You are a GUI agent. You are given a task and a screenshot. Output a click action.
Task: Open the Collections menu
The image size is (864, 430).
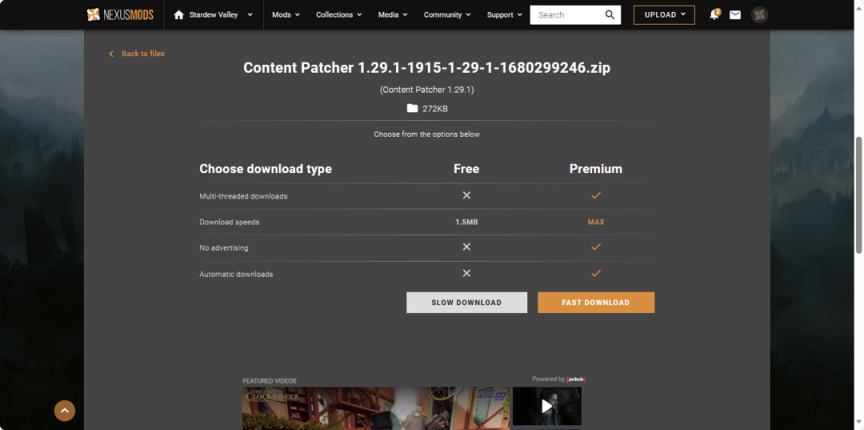coord(339,15)
